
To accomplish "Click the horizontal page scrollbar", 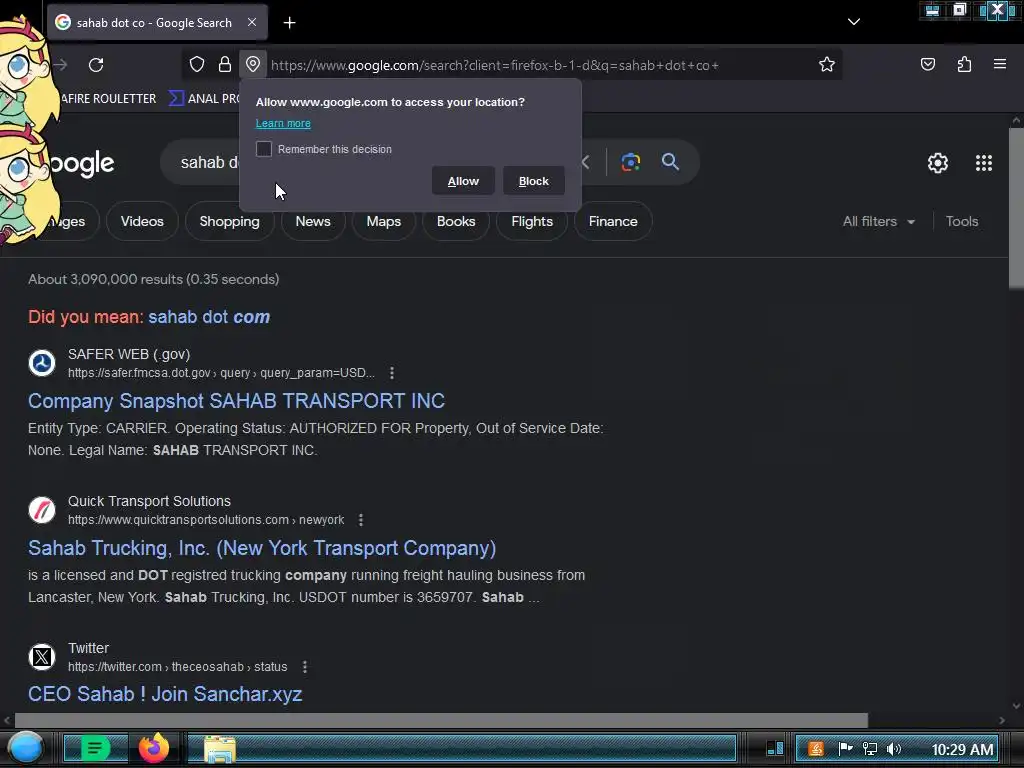I will pos(441,720).
